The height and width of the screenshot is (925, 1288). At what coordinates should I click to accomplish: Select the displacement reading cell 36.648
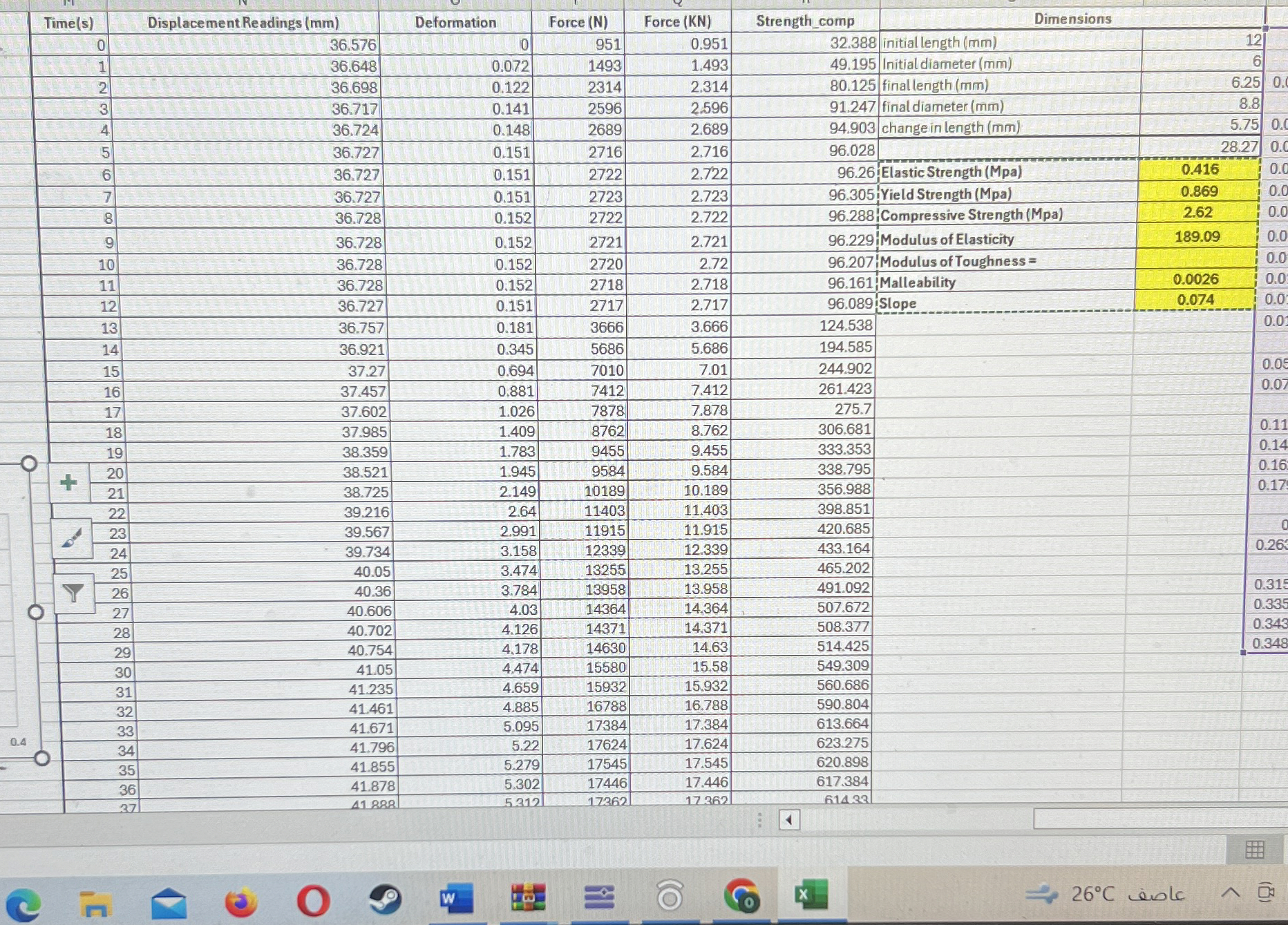pos(244,66)
